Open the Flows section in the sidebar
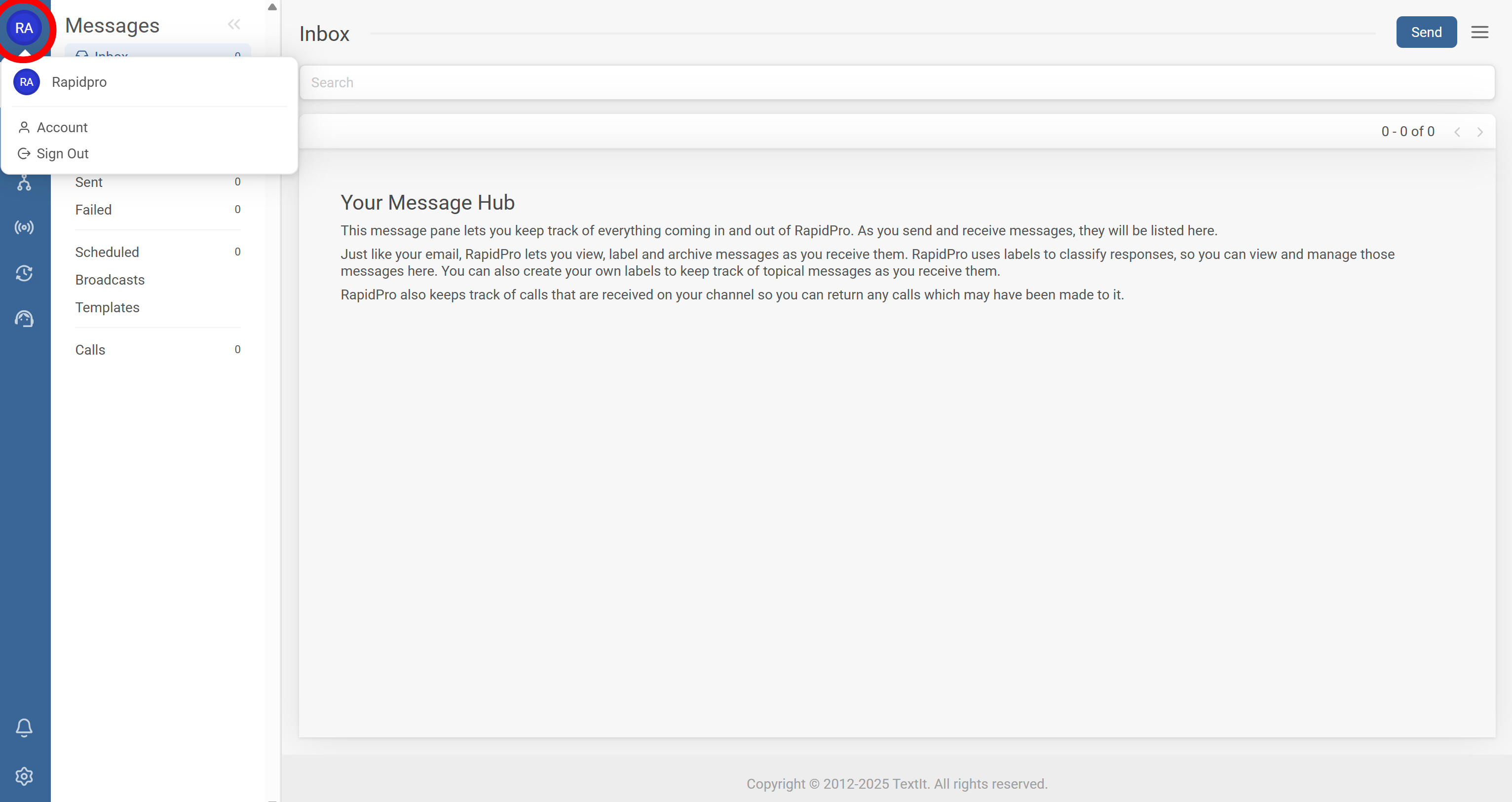 tap(24, 182)
